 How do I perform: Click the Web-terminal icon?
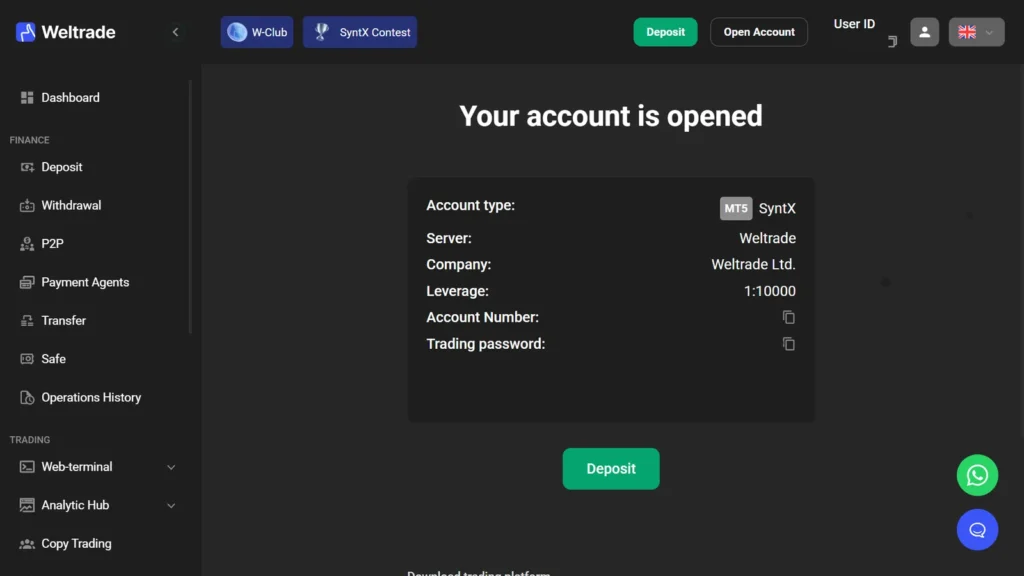(x=27, y=467)
